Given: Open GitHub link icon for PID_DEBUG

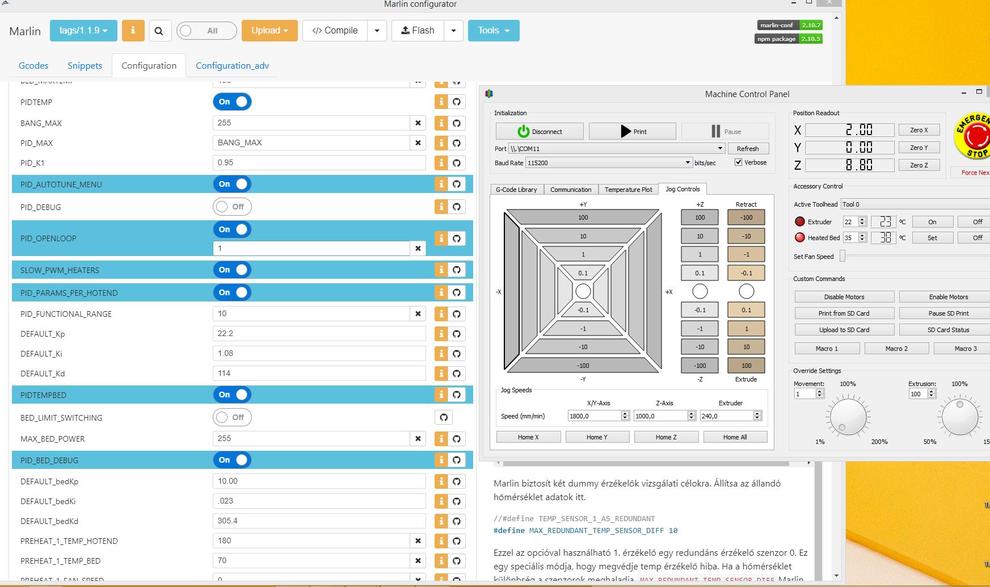Looking at the screenshot, I should pyautogui.click(x=457, y=207).
